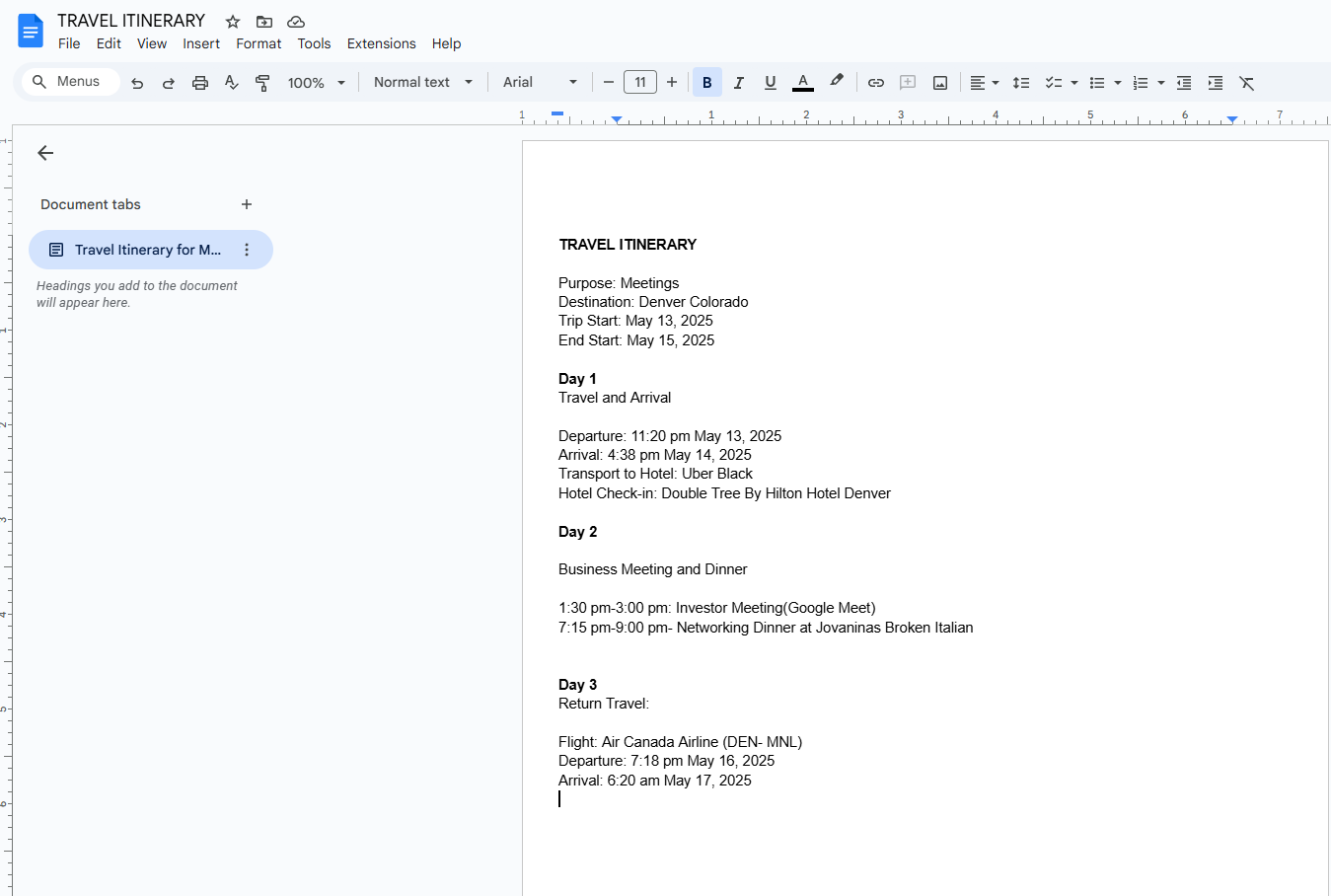This screenshot has width=1331, height=896.
Task: Click the 'Day 1' heading
Action: (x=577, y=379)
